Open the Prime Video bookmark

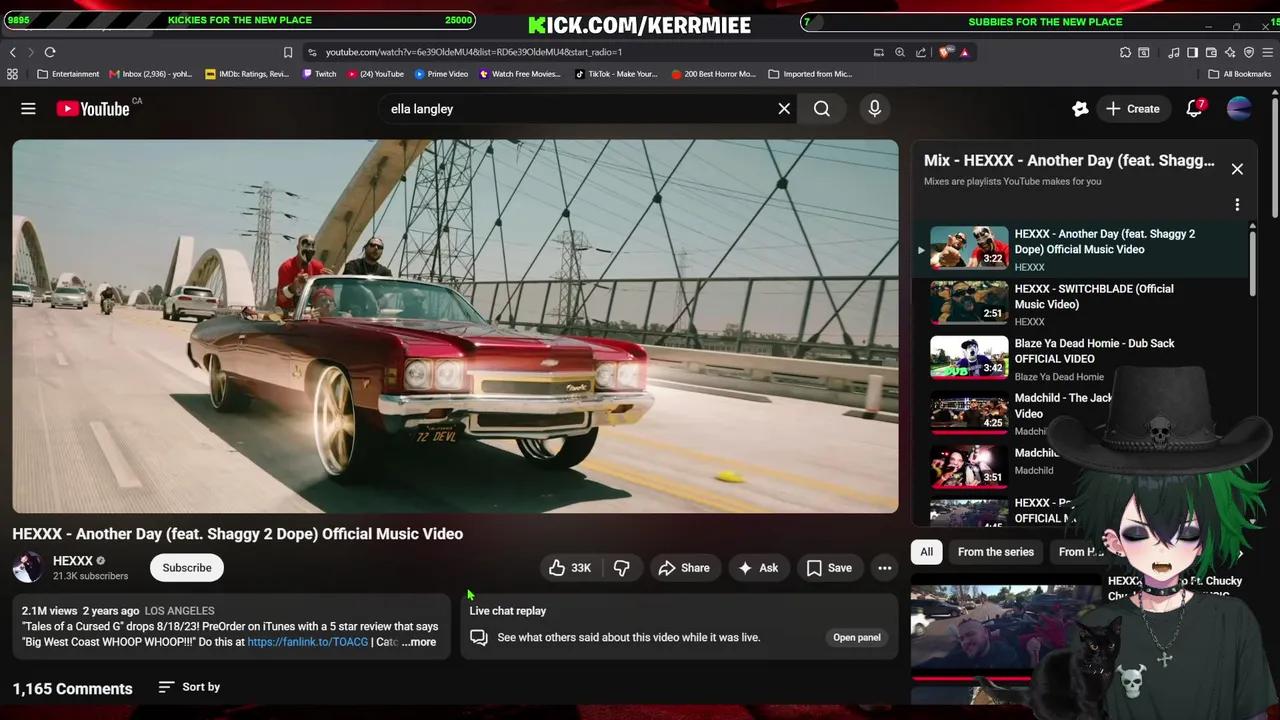pyautogui.click(x=441, y=74)
